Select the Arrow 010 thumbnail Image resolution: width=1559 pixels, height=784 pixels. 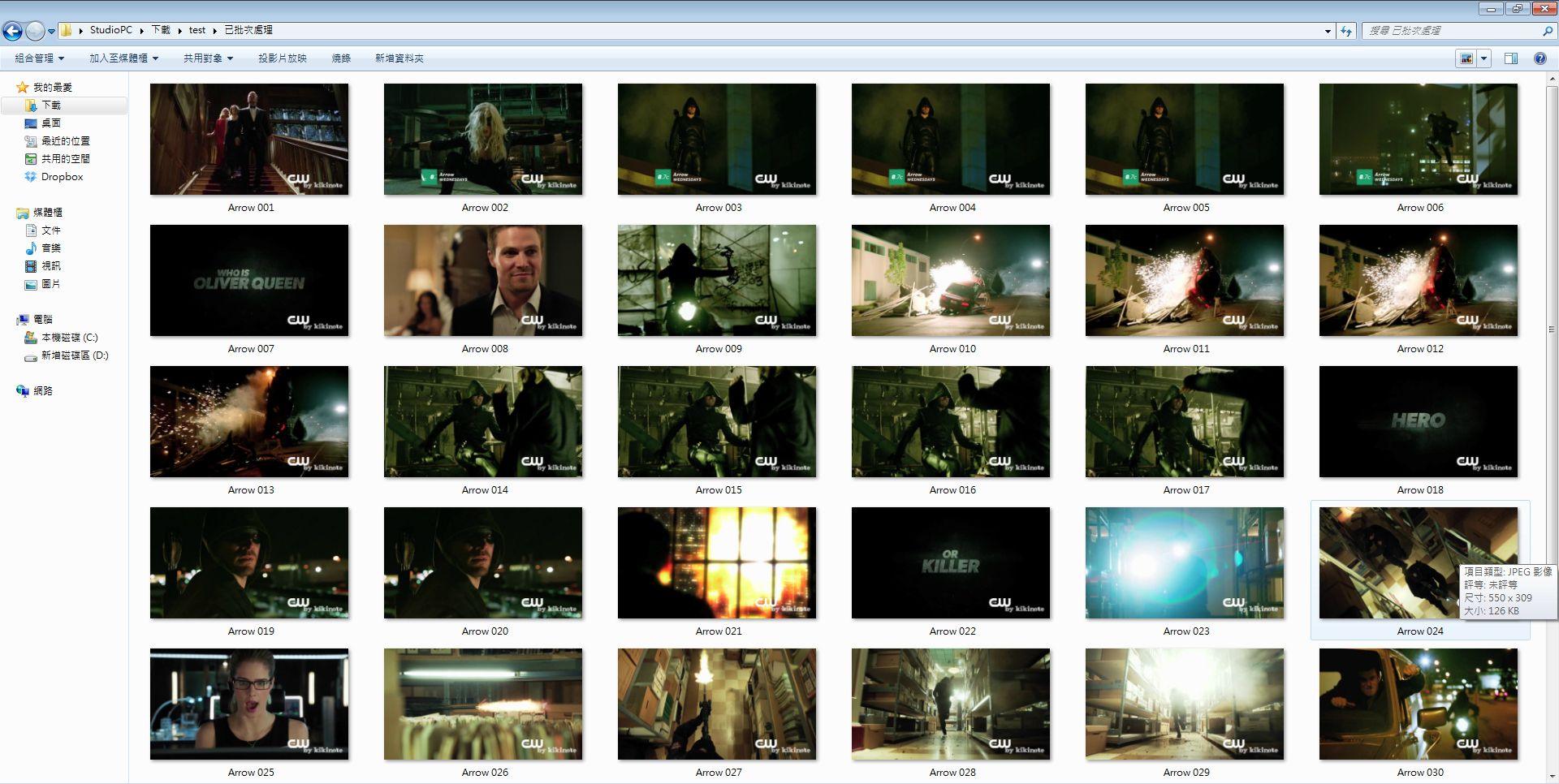[x=951, y=280]
